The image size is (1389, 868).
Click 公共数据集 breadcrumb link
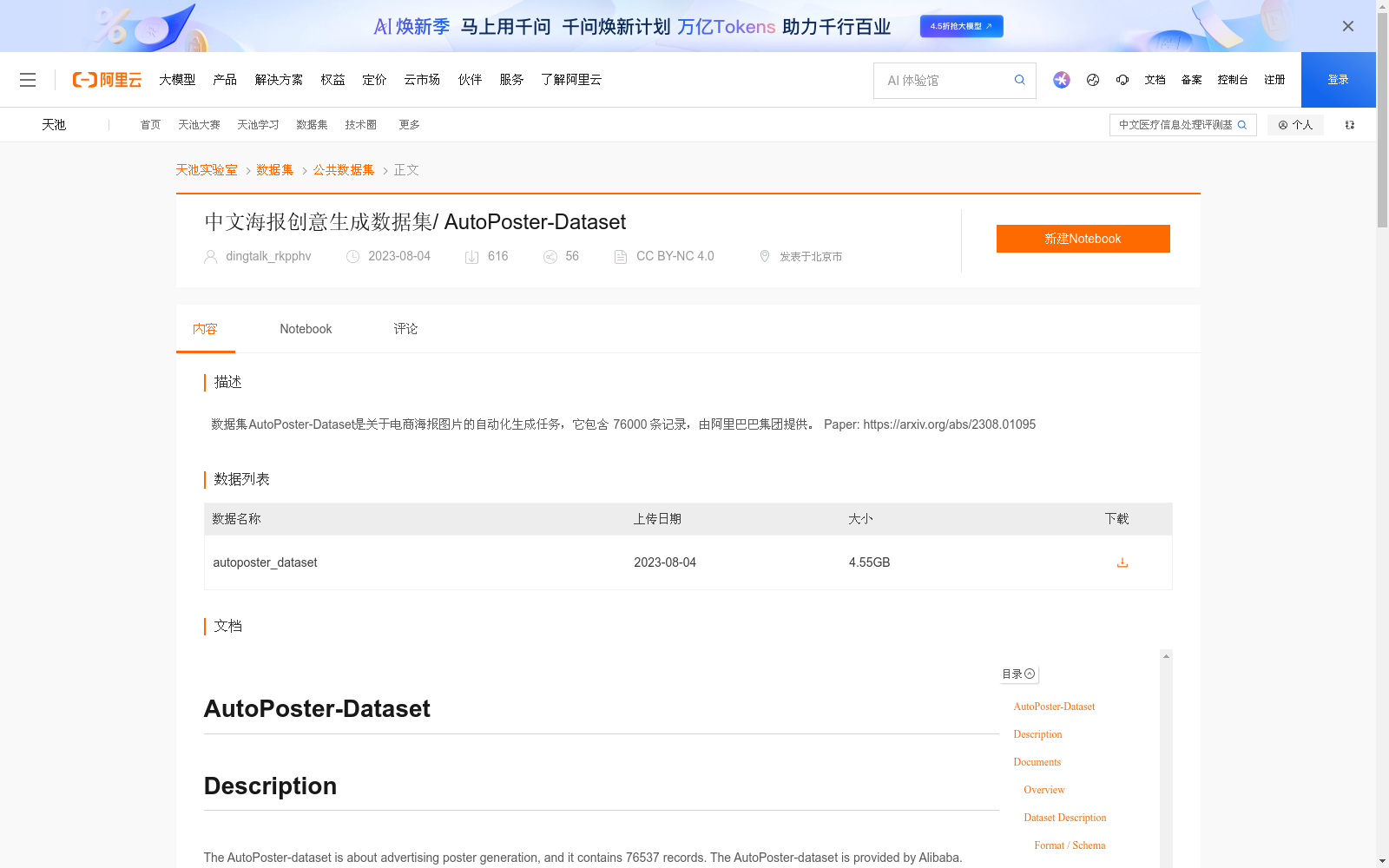[344, 170]
